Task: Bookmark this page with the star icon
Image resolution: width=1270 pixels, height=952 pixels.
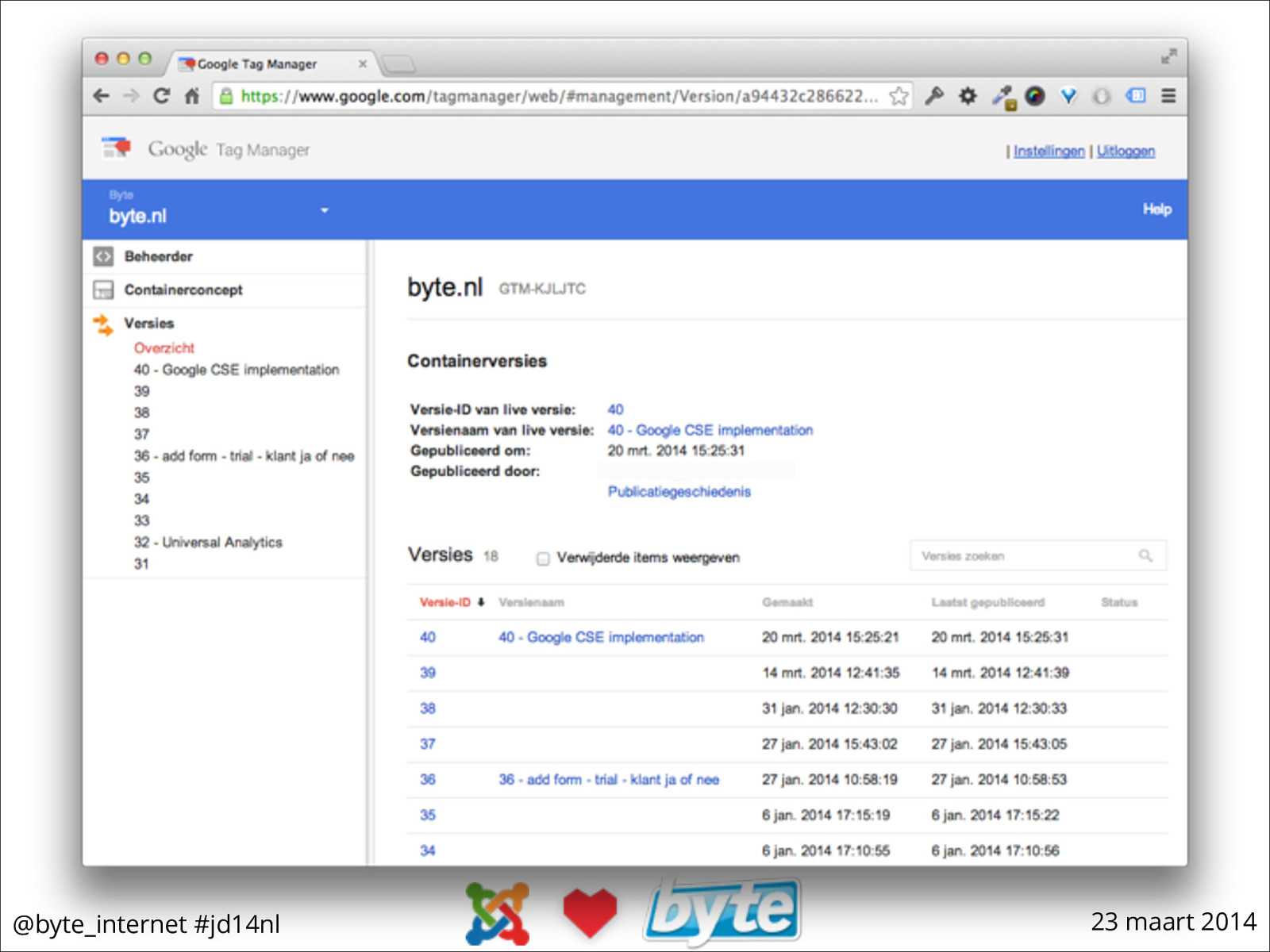Action: (899, 96)
